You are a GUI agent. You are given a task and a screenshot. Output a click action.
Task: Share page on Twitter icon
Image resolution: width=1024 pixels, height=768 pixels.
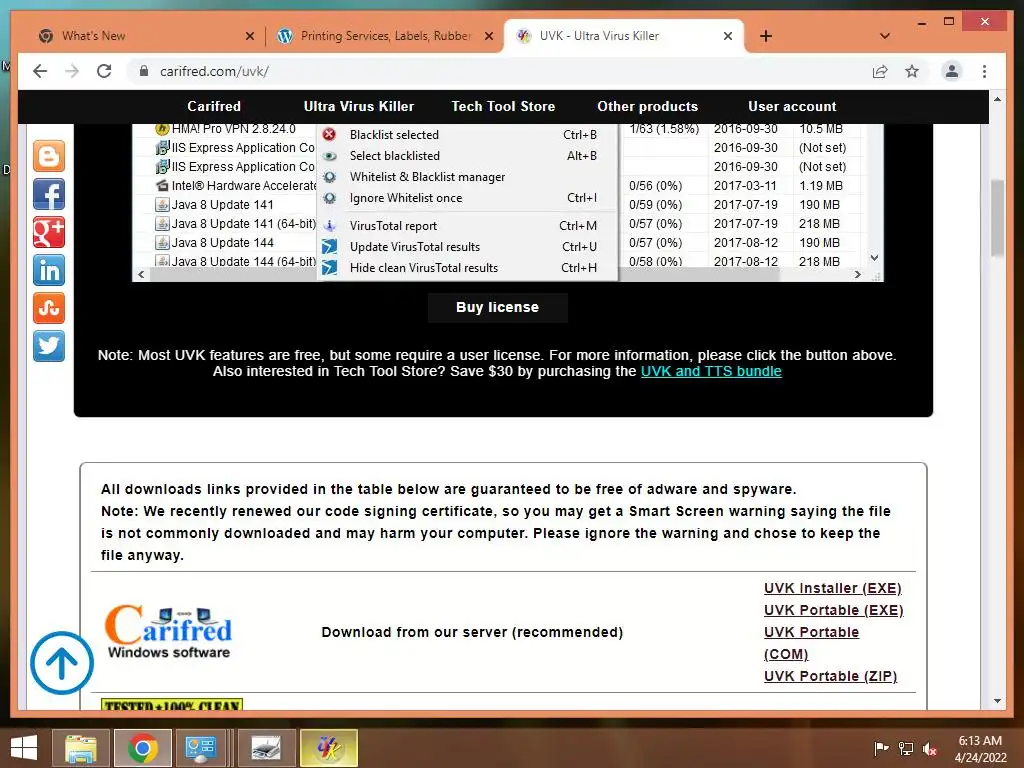[49, 346]
